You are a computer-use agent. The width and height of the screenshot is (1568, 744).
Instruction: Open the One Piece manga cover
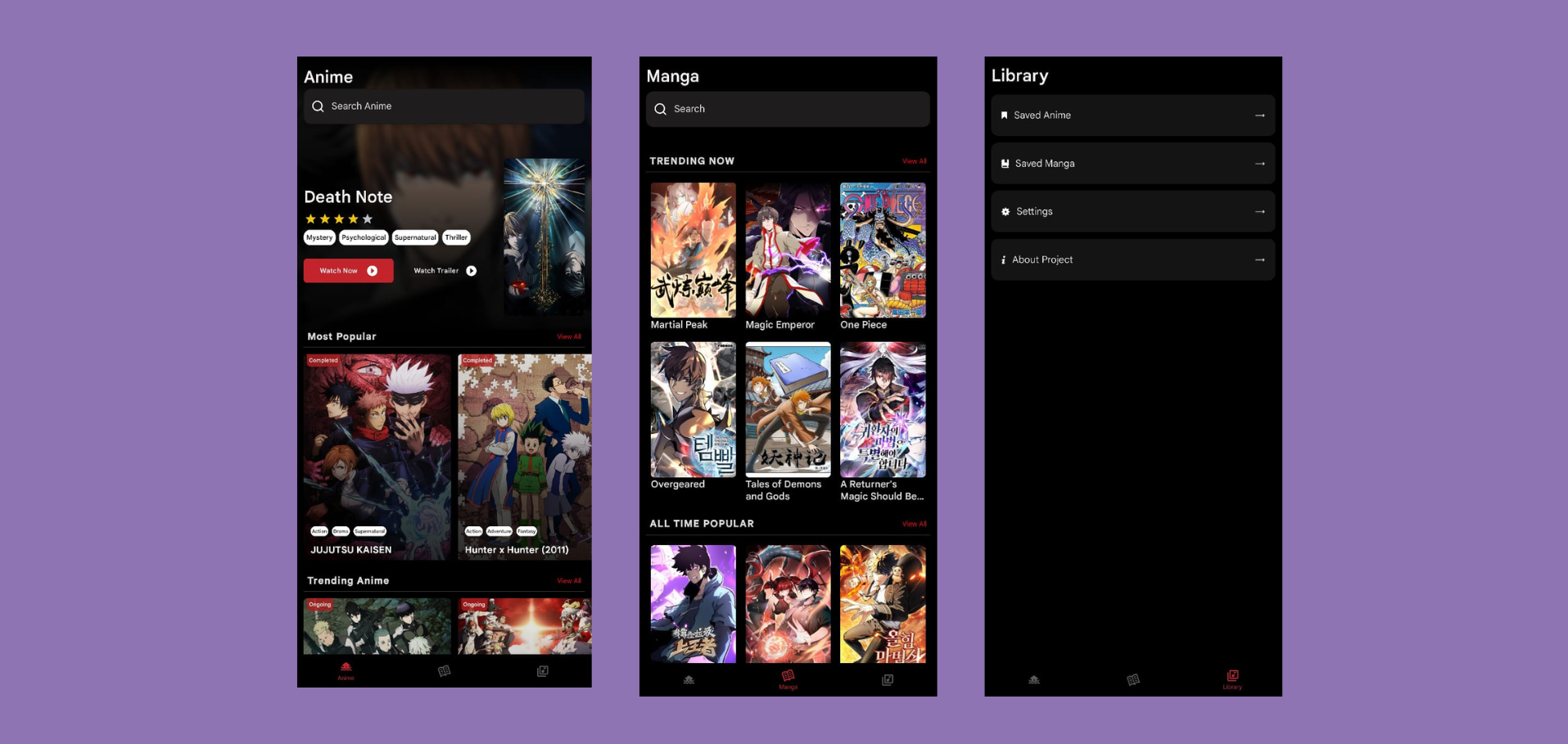(883, 250)
